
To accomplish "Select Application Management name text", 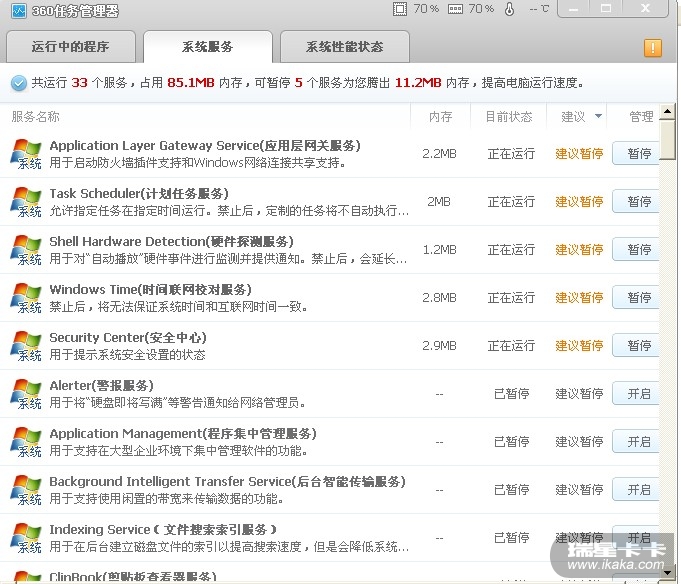I will point(183,433).
